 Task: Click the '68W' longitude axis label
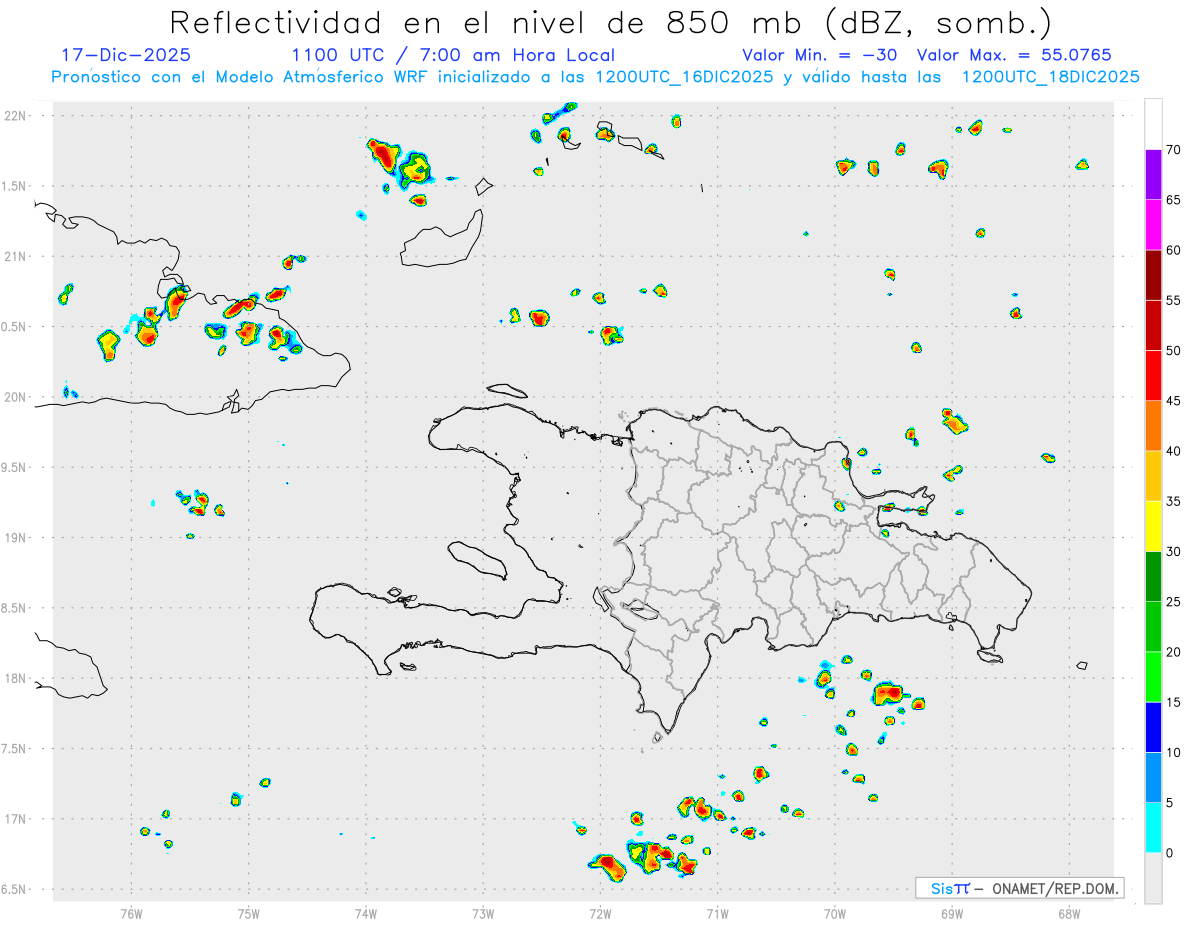1069,914
